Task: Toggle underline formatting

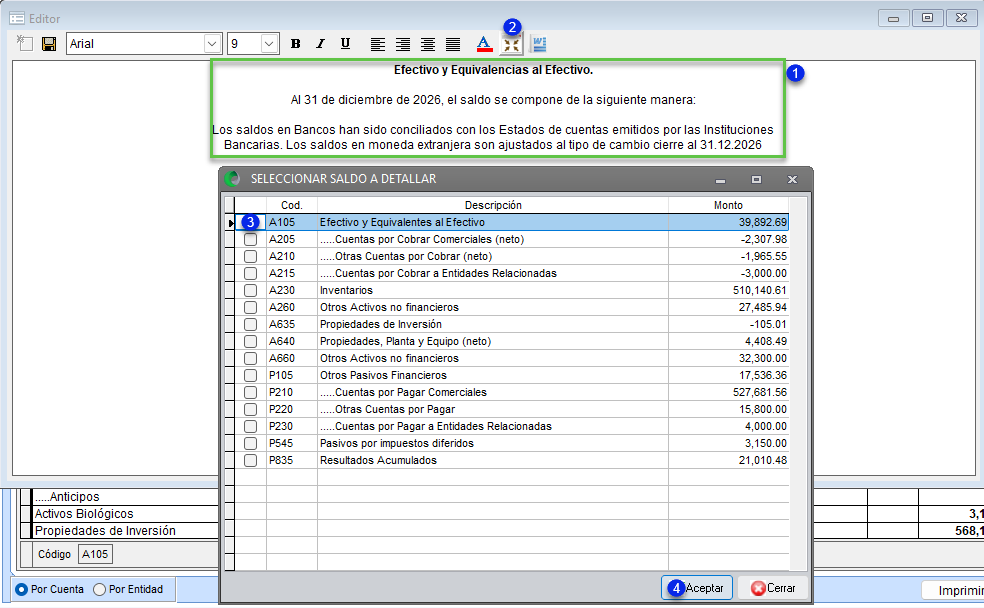Action: (345, 44)
